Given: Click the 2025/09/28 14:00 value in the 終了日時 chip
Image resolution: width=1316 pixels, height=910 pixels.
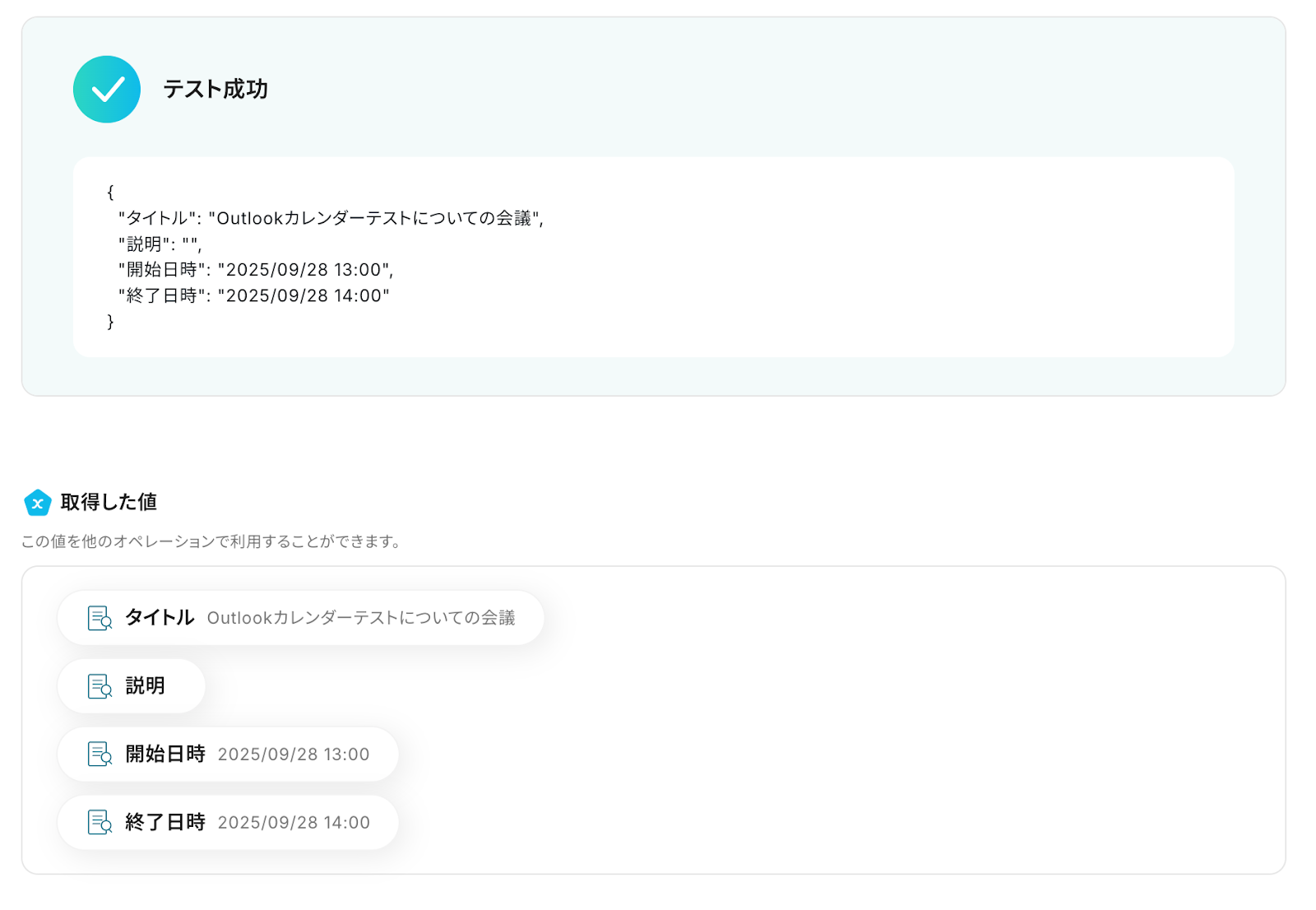Looking at the screenshot, I should tap(294, 823).
